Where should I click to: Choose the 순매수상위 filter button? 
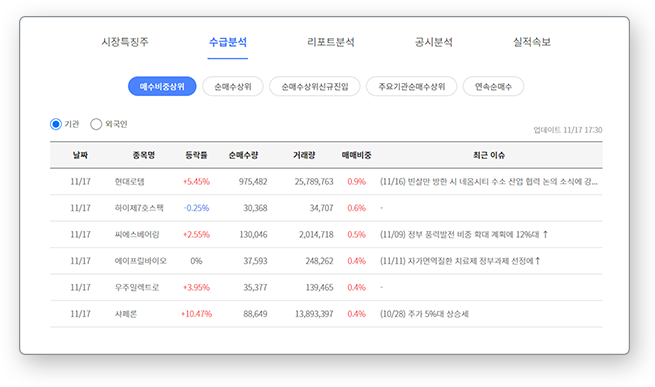coord(233,87)
